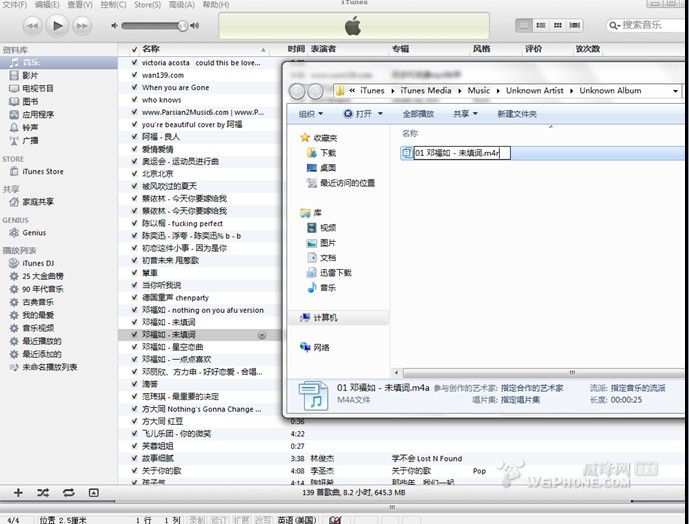The height and width of the screenshot is (524, 689).
Task: Show artwork viewer at the bottom bar
Action: (94, 492)
